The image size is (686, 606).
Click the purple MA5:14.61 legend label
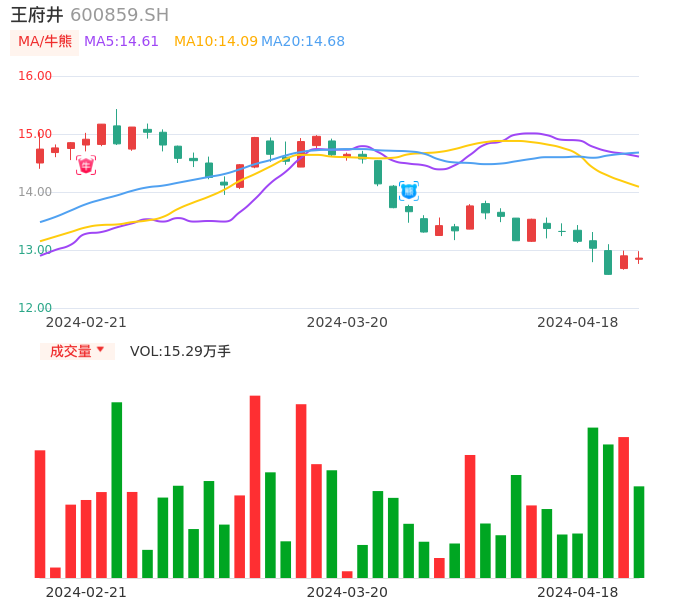tap(121, 42)
